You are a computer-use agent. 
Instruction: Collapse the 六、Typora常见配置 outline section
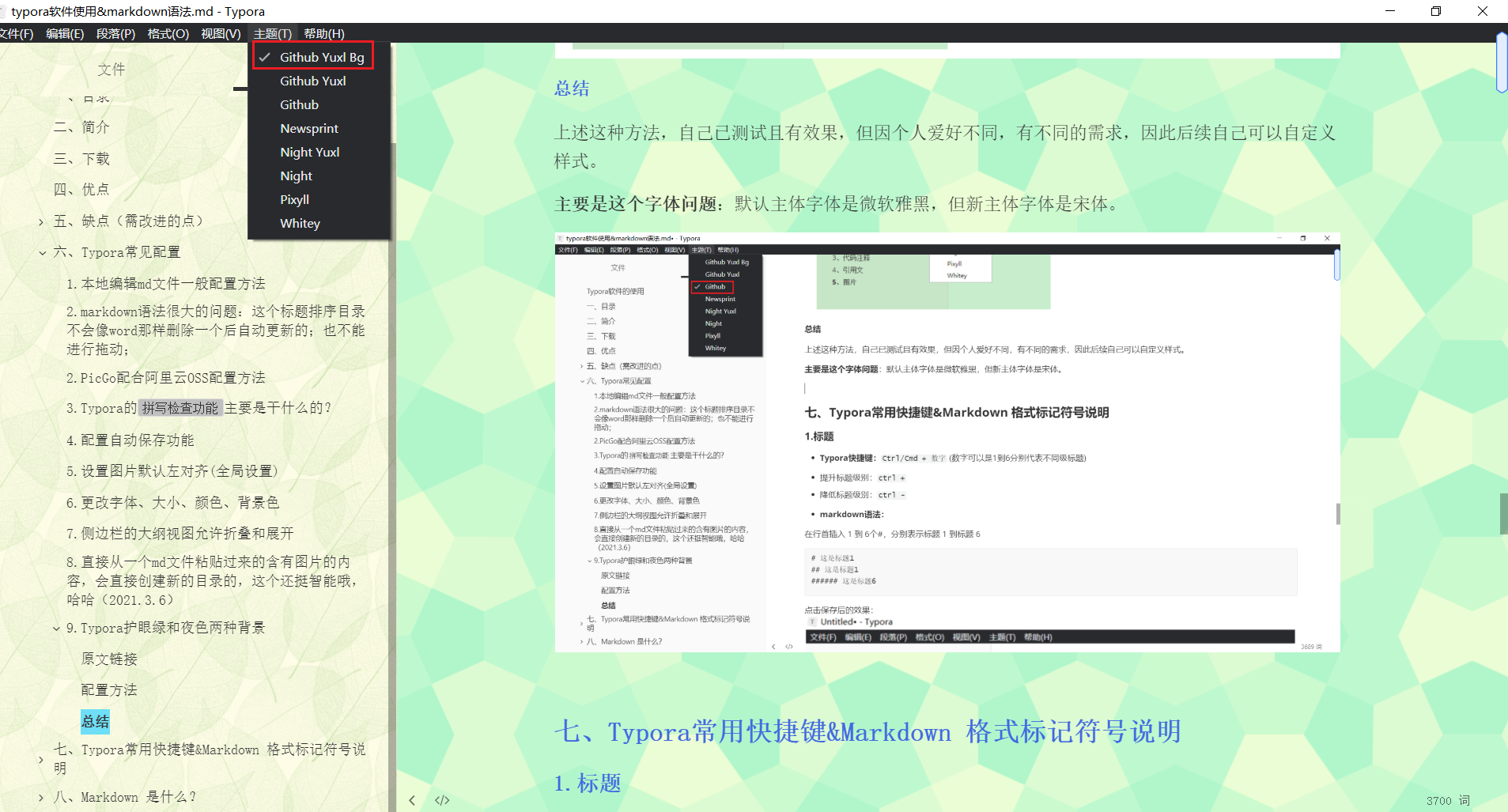point(42,253)
